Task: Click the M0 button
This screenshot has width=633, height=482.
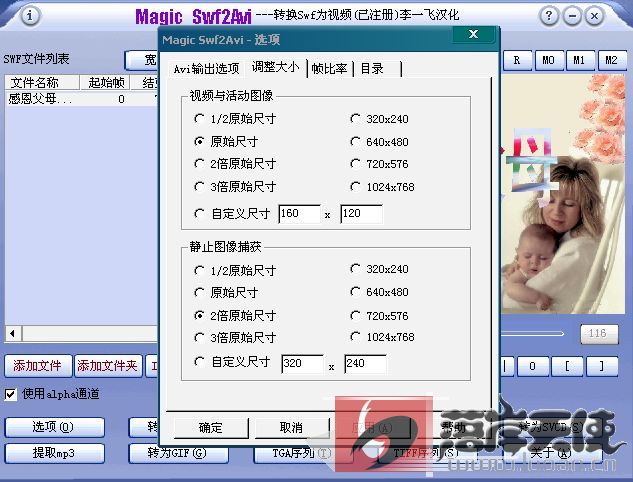Action: tap(548, 61)
